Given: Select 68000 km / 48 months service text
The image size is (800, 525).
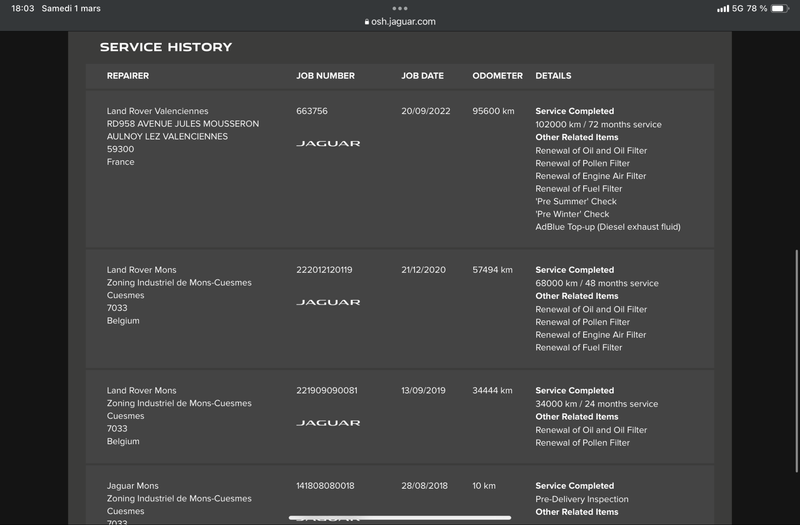Looking at the screenshot, I should click(597, 283).
